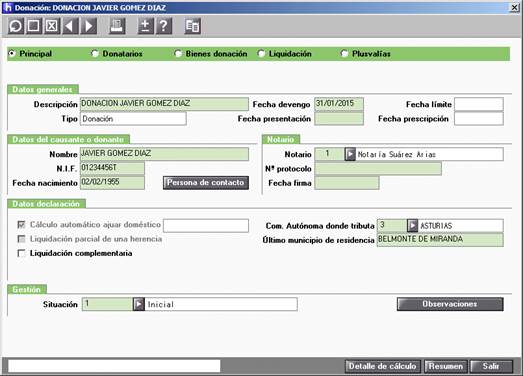The width and height of the screenshot is (523, 376).
Task: Click the ajuar doméstico amount field
Action: tap(206, 226)
